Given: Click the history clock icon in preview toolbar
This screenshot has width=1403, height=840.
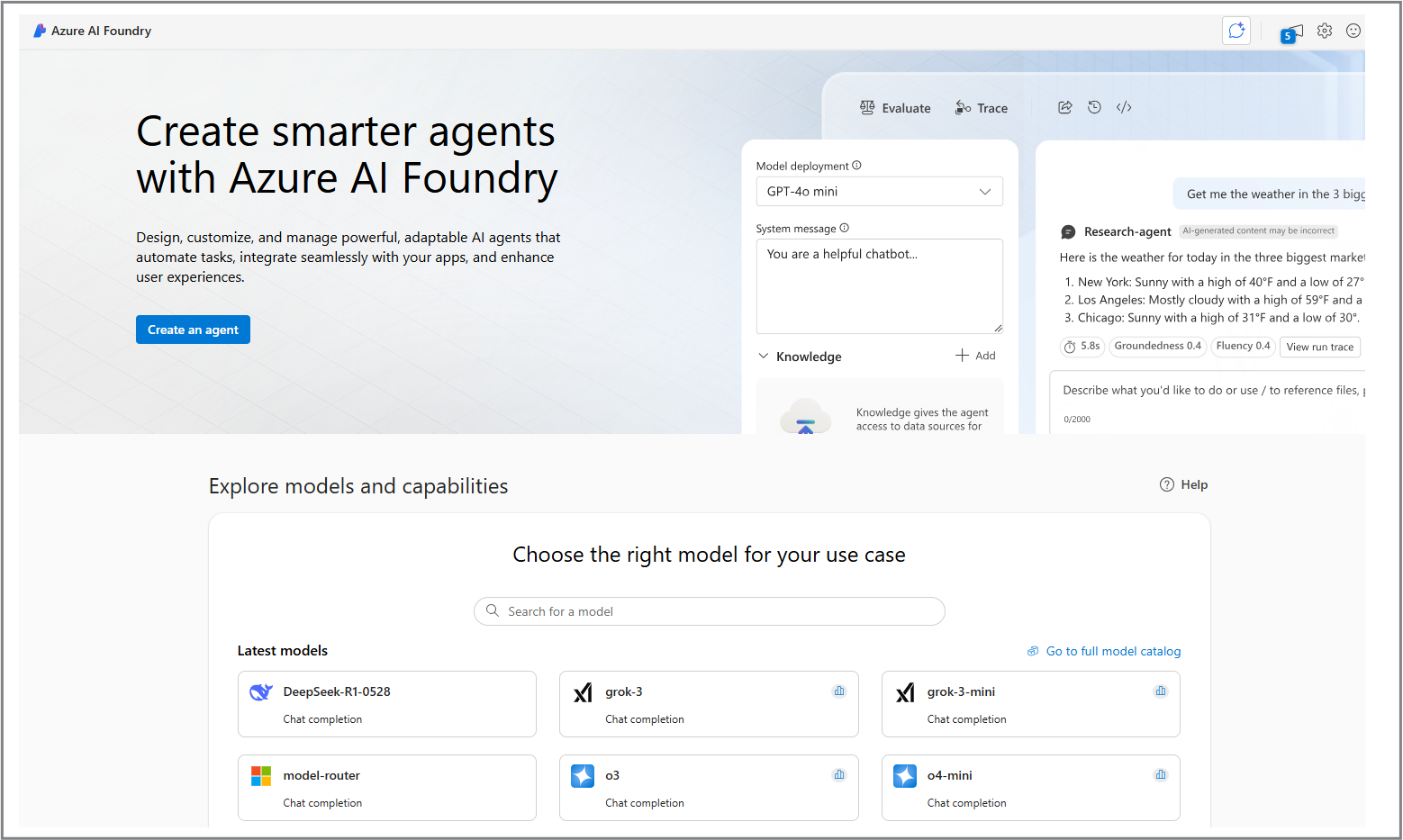Looking at the screenshot, I should click(1094, 107).
